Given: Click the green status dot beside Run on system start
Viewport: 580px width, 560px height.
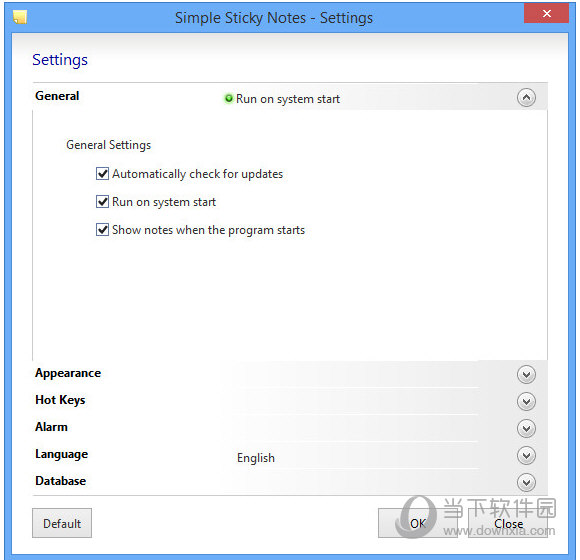Looking at the screenshot, I should [229, 98].
